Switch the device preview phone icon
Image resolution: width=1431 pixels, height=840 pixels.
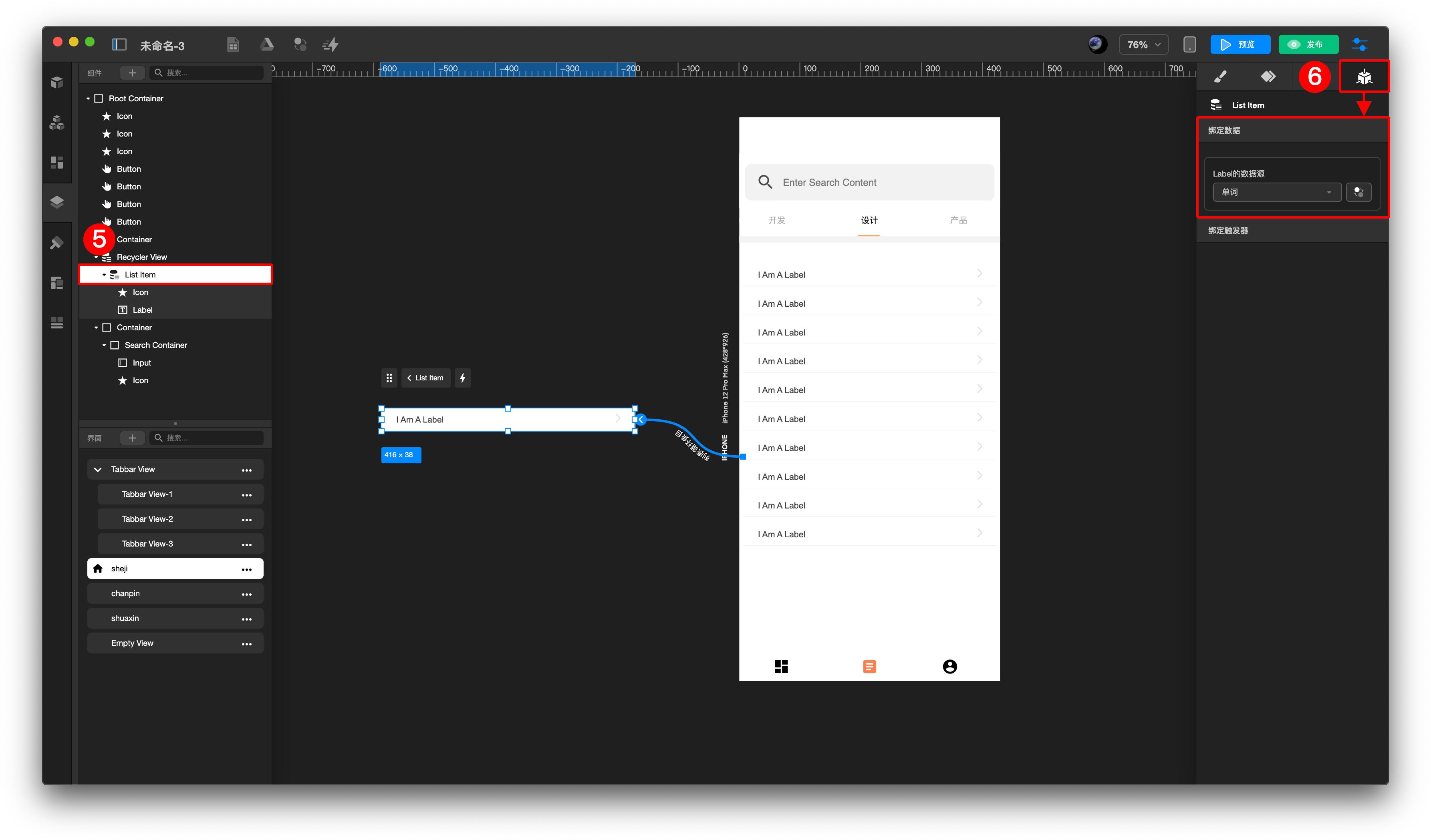[x=1189, y=44]
